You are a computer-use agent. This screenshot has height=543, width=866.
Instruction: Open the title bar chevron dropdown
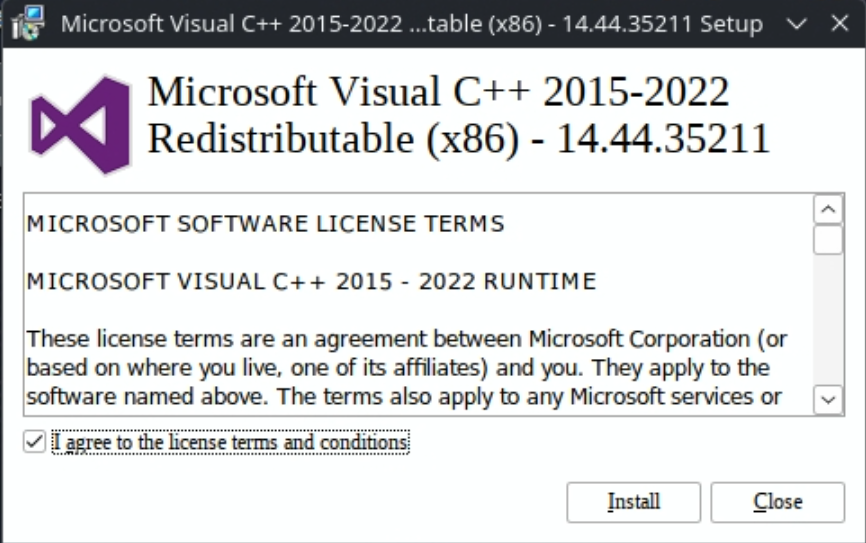796,24
